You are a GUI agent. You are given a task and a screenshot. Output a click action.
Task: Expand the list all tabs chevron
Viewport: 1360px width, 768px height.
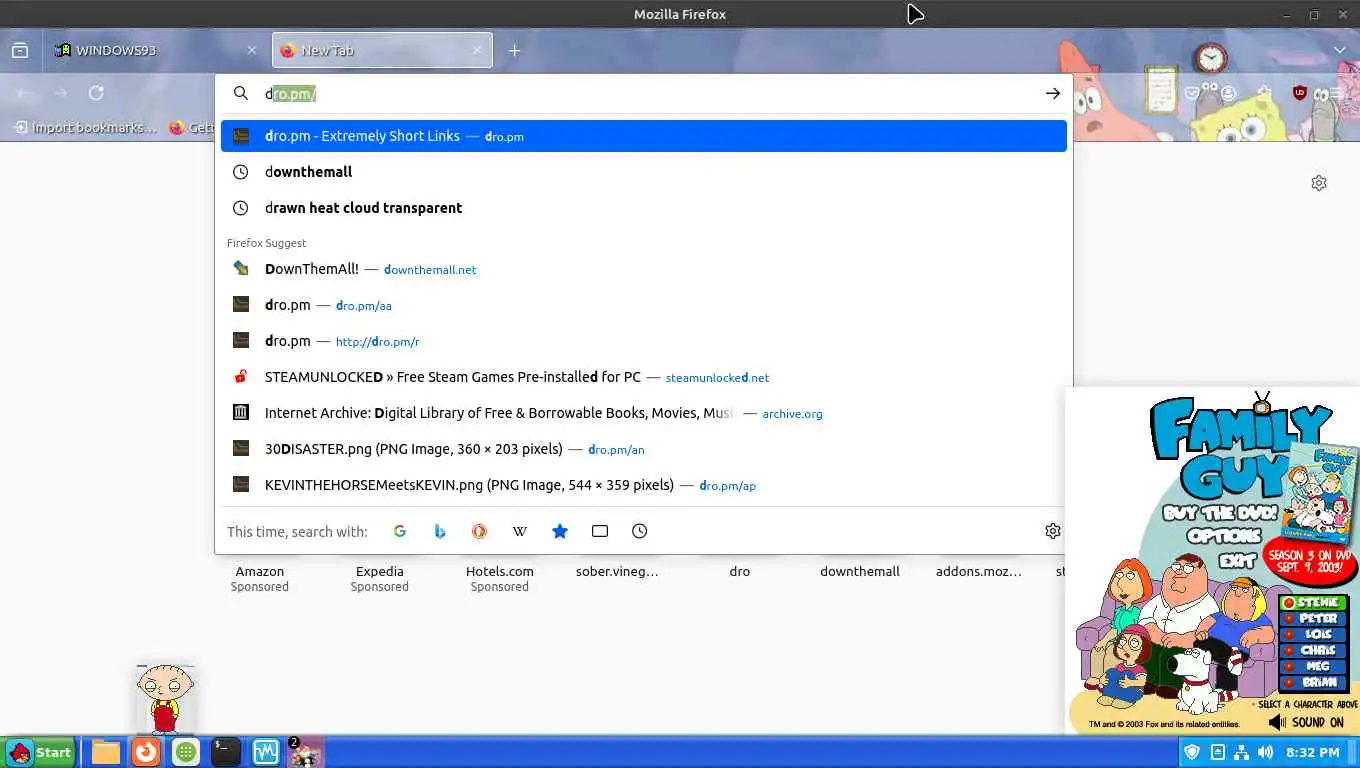coord(1340,50)
